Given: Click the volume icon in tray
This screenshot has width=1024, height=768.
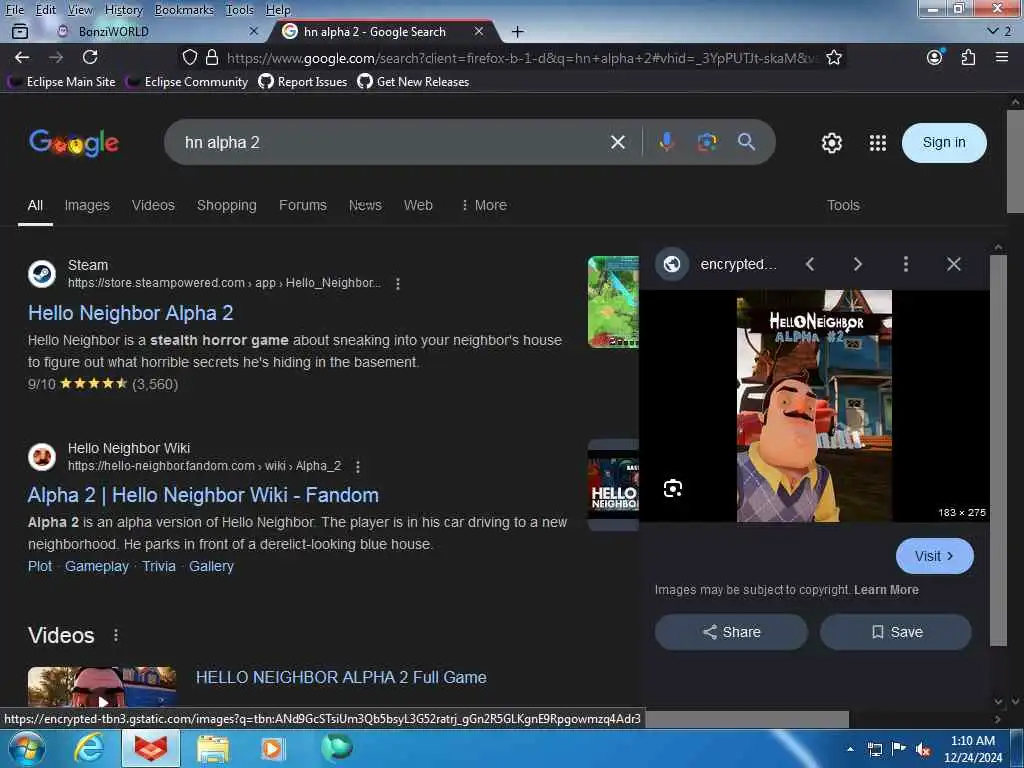Looking at the screenshot, I should click(x=923, y=749).
